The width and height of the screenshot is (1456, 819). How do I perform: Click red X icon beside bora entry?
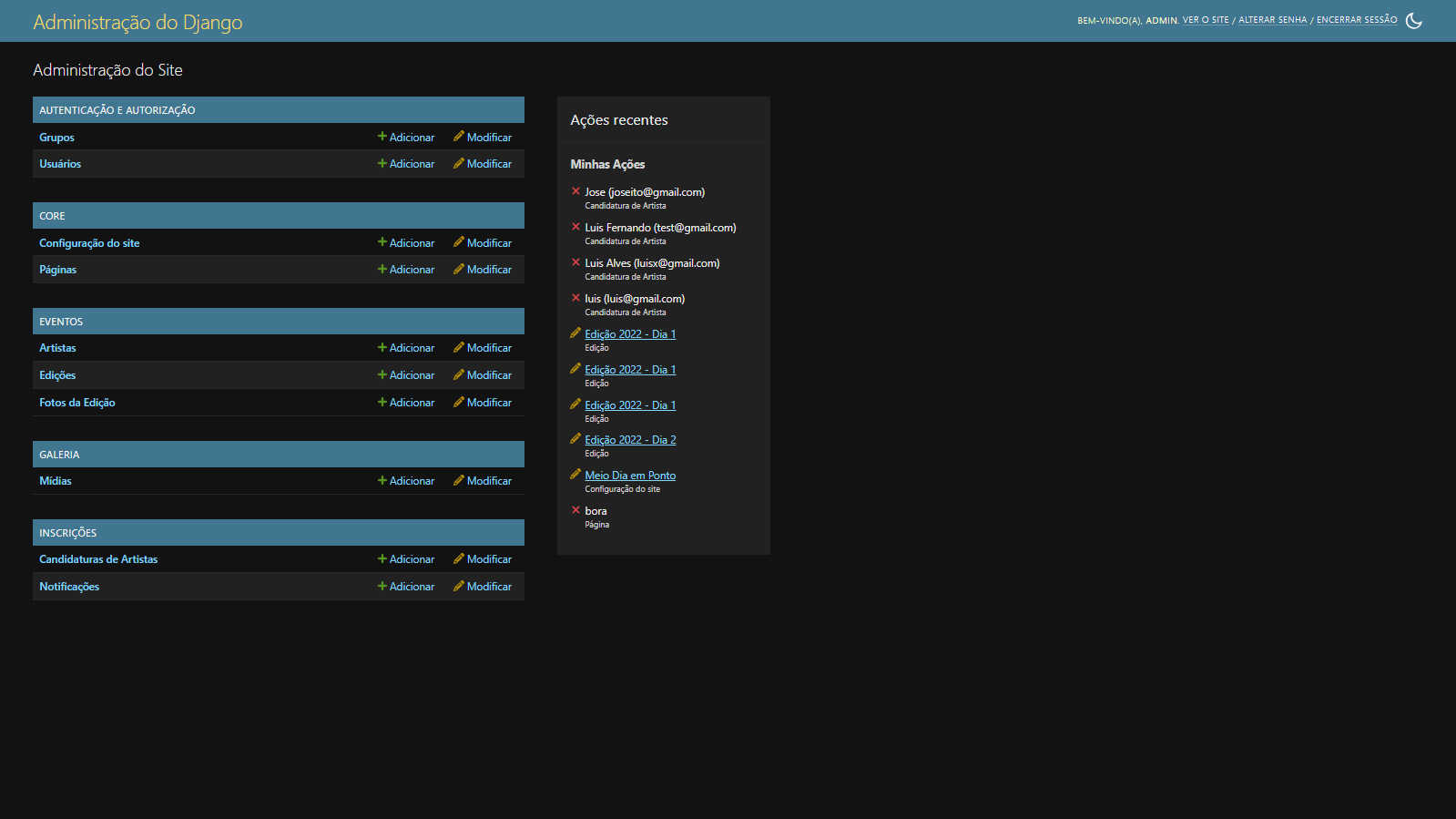575,510
